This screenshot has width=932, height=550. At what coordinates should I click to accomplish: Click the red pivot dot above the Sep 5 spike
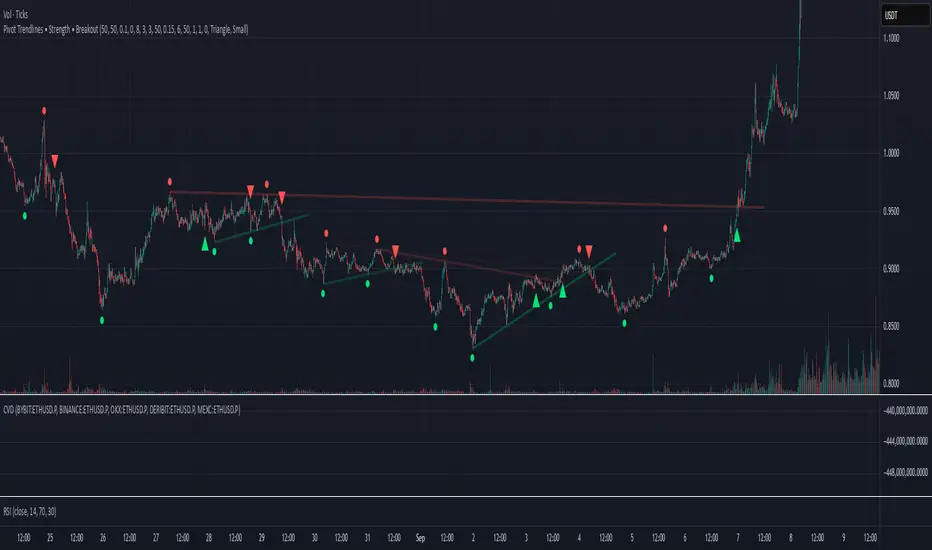point(665,228)
